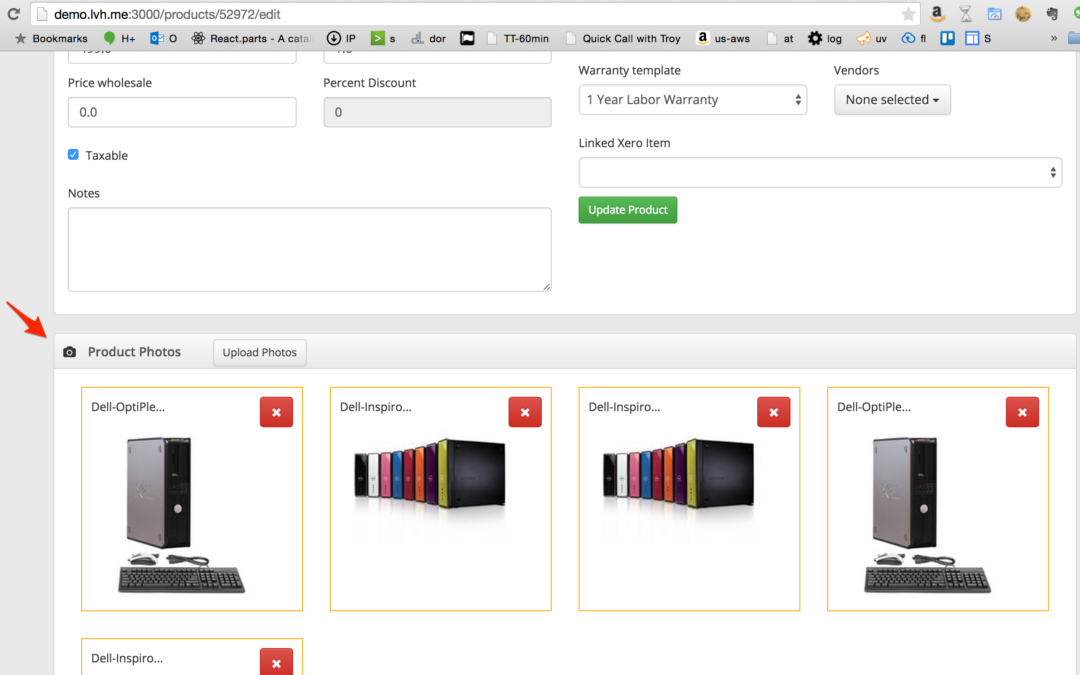Remove the Dell-Inspiro... photo in second row

[276, 662]
